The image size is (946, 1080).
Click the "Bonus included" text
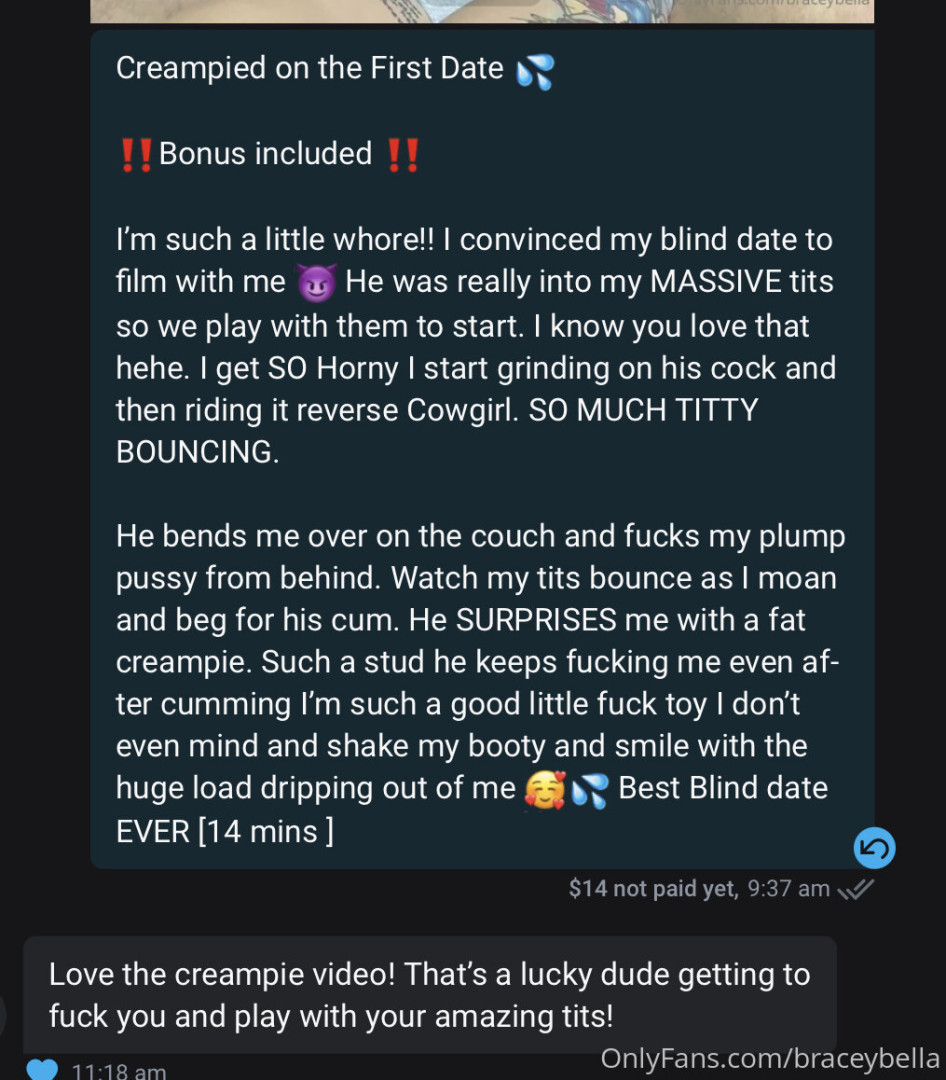[x=265, y=154]
